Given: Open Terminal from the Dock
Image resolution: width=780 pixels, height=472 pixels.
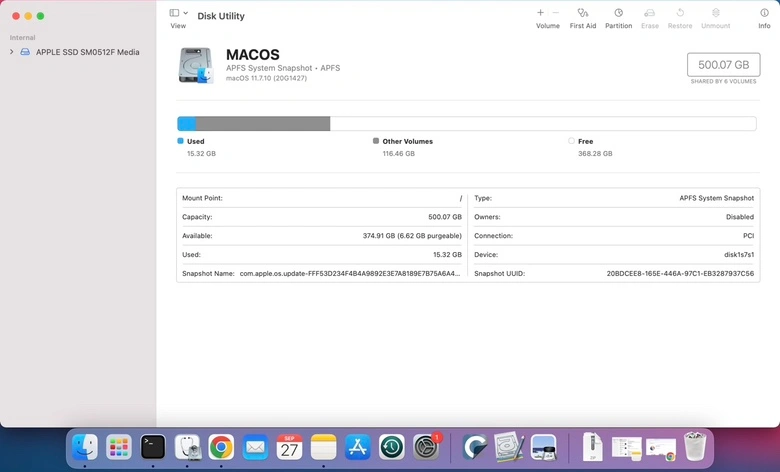Looking at the screenshot, I should [153, 447].
